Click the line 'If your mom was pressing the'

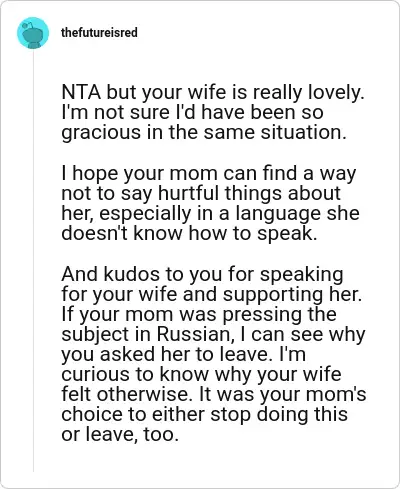click(199, 315)
